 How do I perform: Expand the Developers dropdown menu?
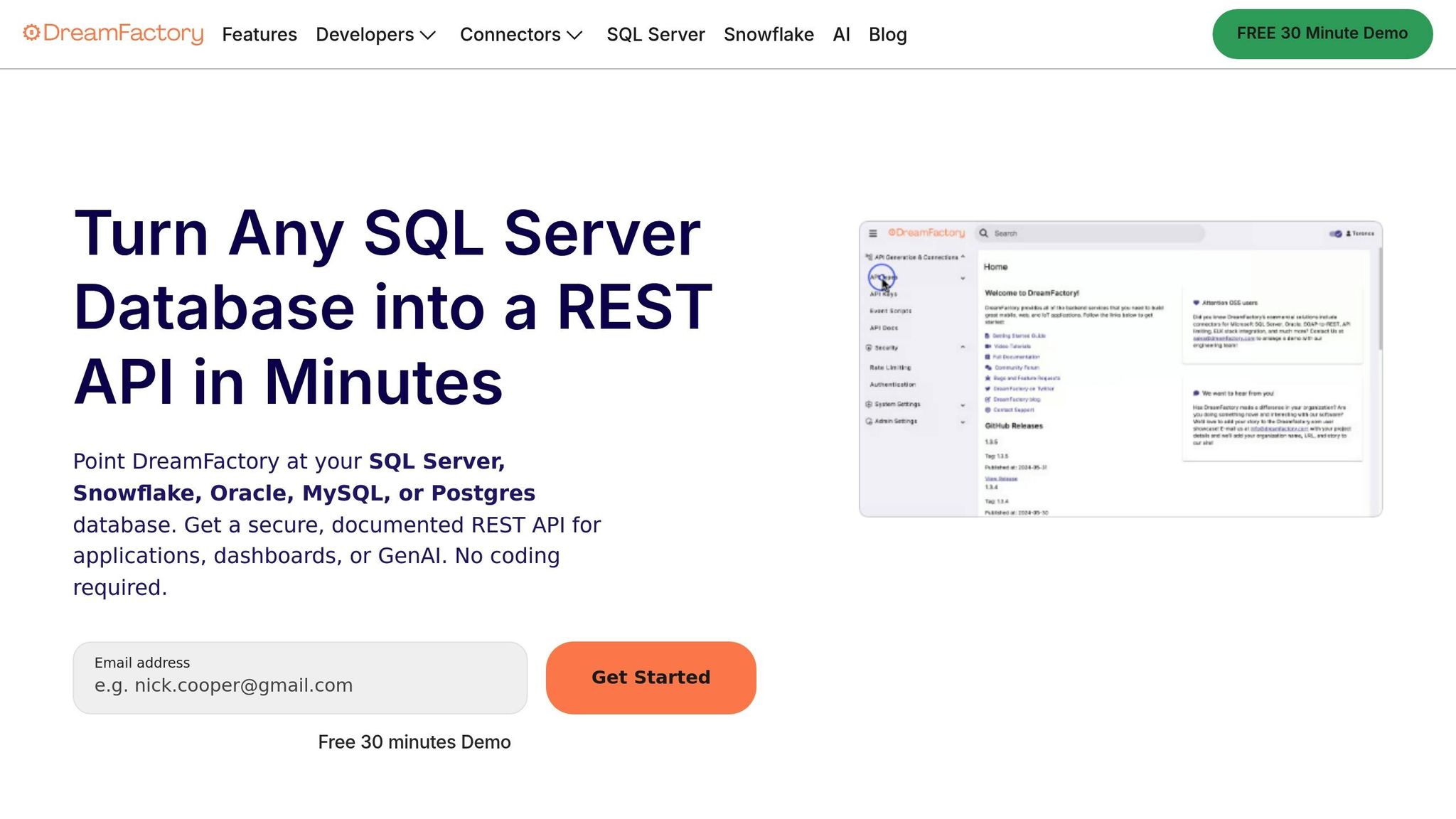375,34
